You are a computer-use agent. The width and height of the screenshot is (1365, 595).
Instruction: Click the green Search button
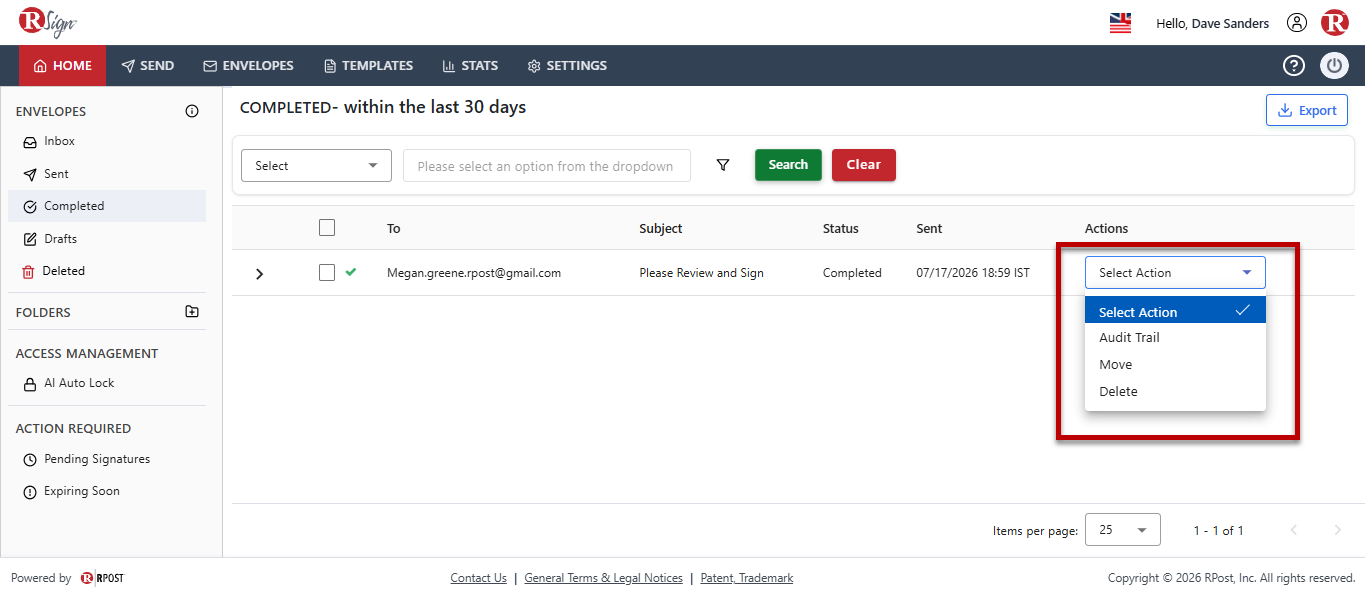pos(788,165)
